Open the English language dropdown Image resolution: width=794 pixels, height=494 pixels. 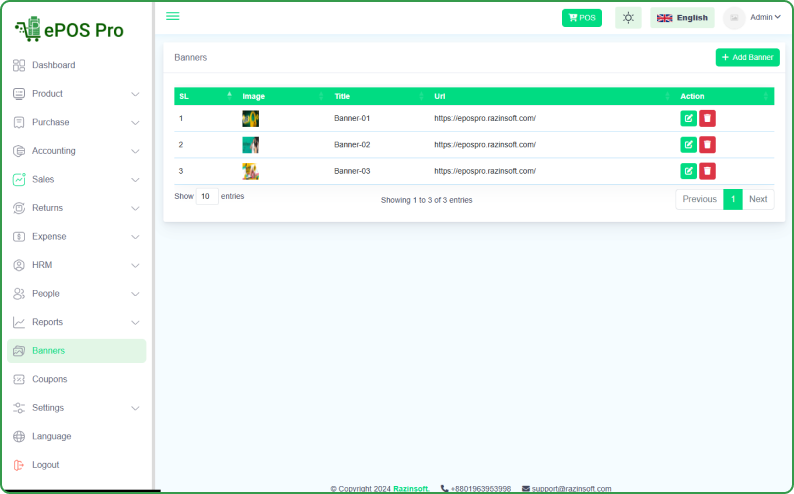pos(682,17)
